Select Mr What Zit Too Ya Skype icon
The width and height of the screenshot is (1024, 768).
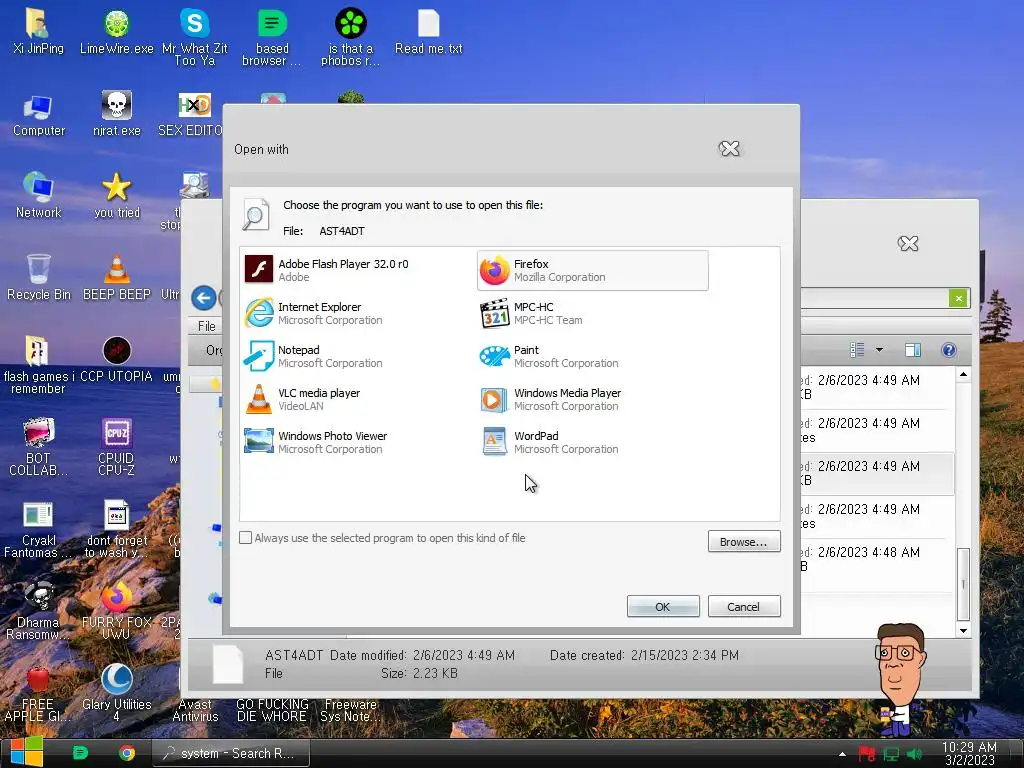(x=195, y=38)
